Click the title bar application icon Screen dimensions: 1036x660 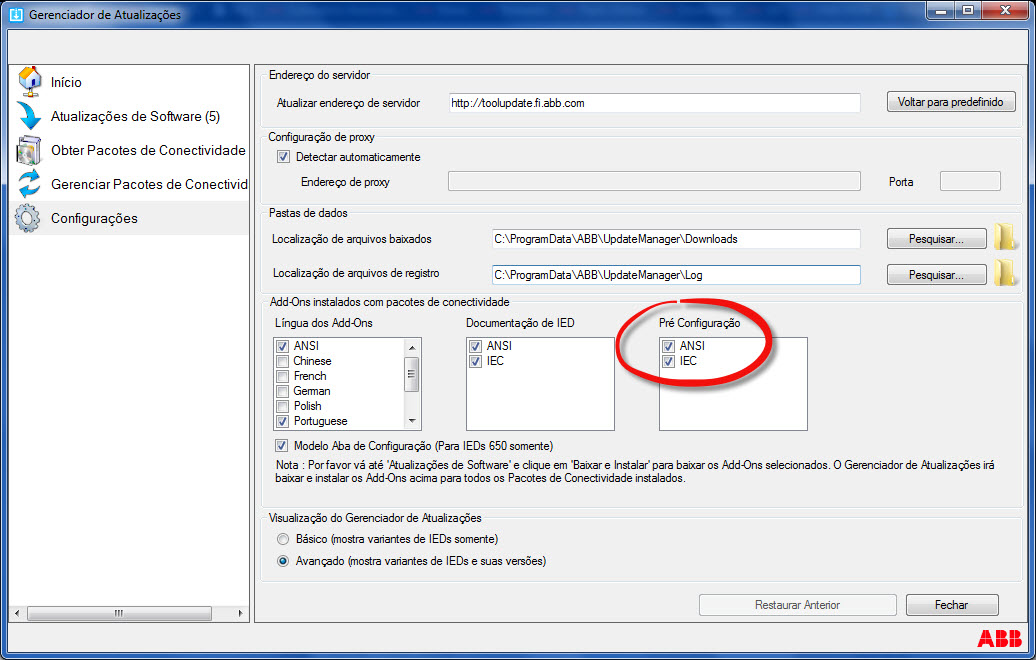(15, 14)
